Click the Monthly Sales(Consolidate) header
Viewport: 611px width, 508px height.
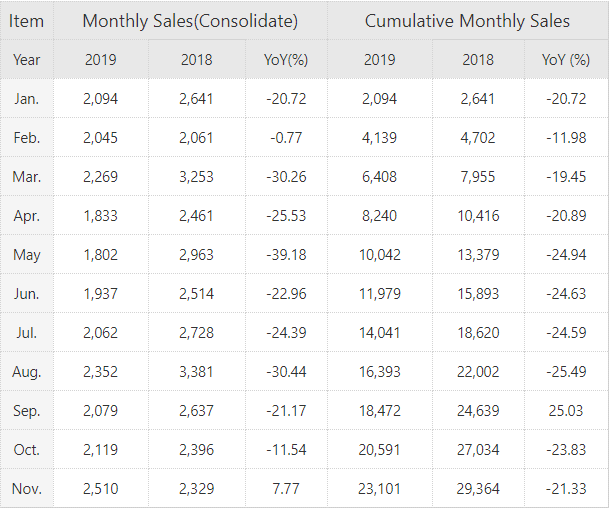190,21
